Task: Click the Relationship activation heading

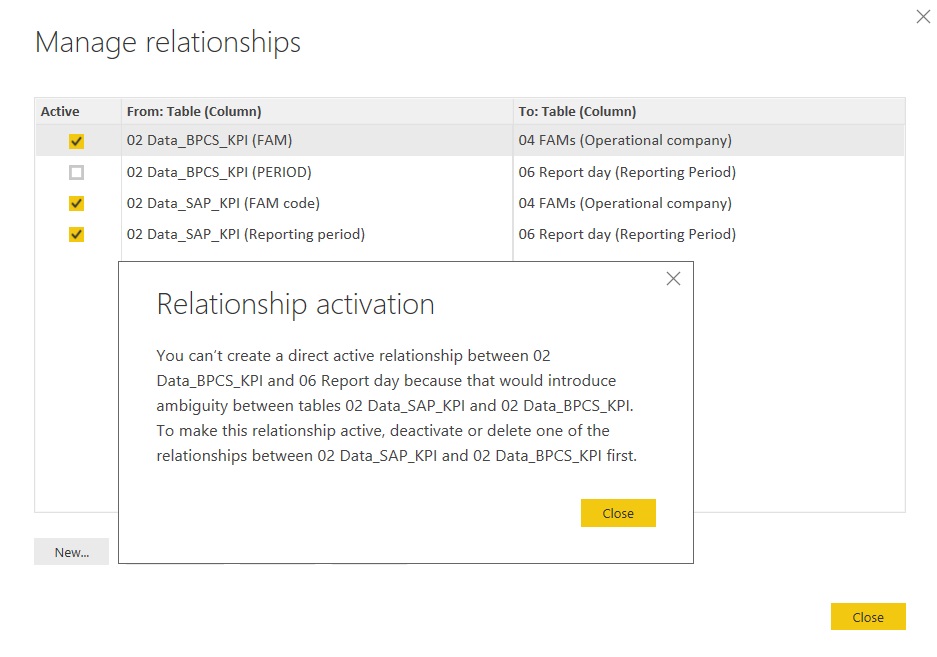Action: [x=295, y=304]
